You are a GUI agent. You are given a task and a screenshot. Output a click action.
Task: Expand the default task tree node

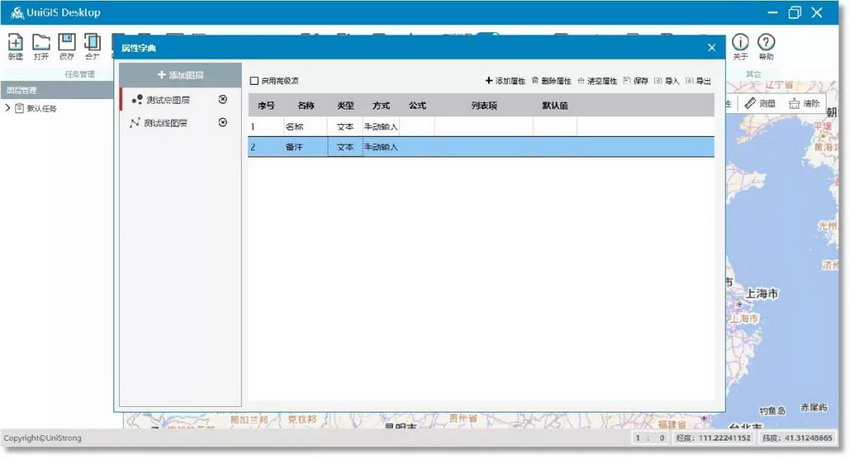[8, 108]
